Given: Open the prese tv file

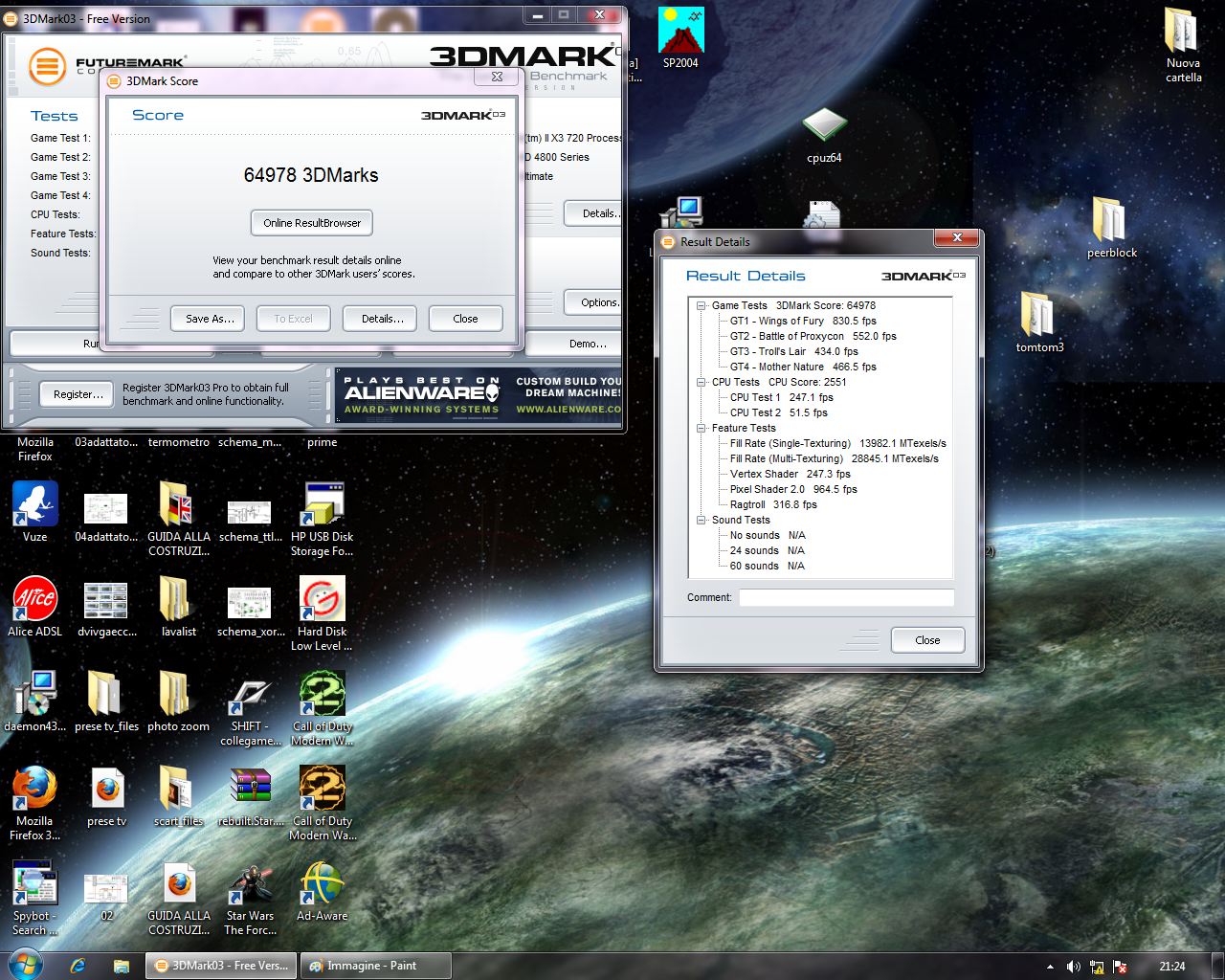Looking at the screenshot, I should pyautogui.click(x=107, y=795).
